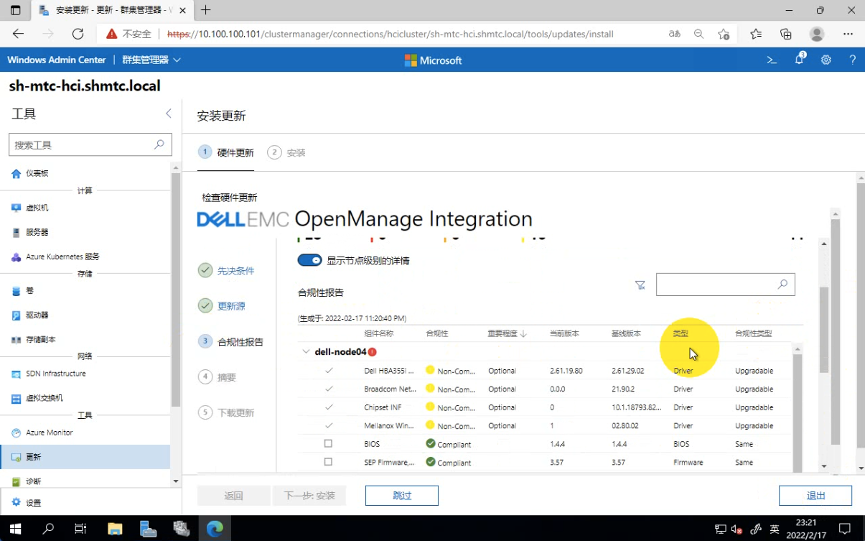
Task: Open the Drives (驱动器) tool icon
Action: [16, 315]
